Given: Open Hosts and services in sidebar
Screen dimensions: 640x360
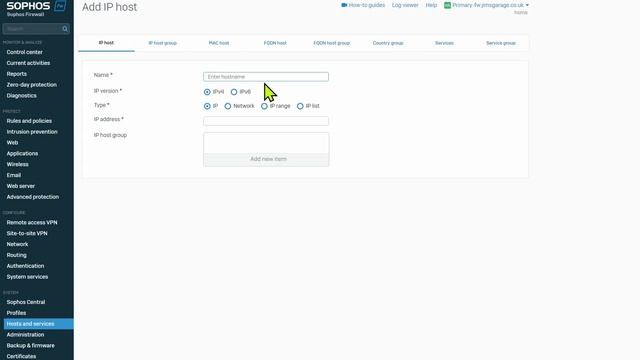Looking at the screenshot, I should [39, 324].
